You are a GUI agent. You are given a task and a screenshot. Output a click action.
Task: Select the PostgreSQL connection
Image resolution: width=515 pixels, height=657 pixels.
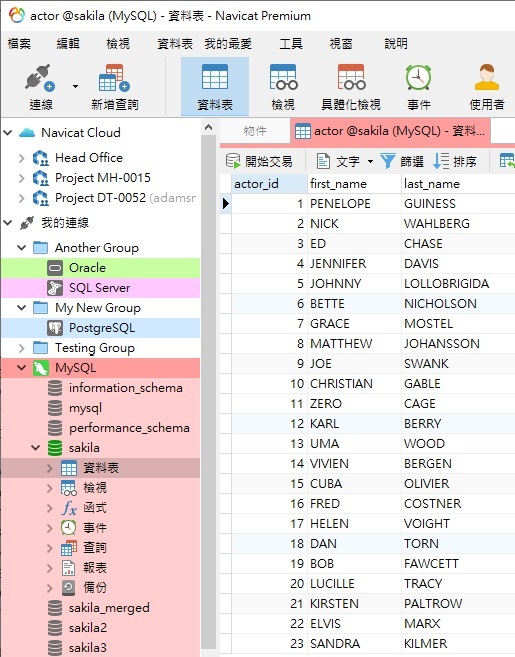click(101, 328)
